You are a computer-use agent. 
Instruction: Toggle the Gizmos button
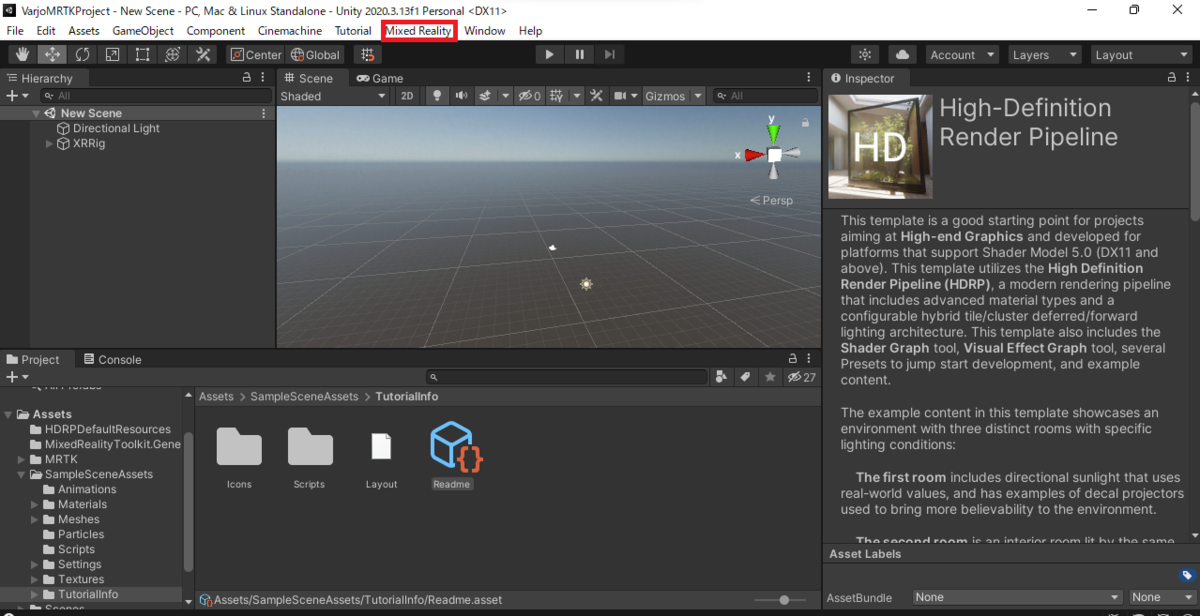pos(665,96)
